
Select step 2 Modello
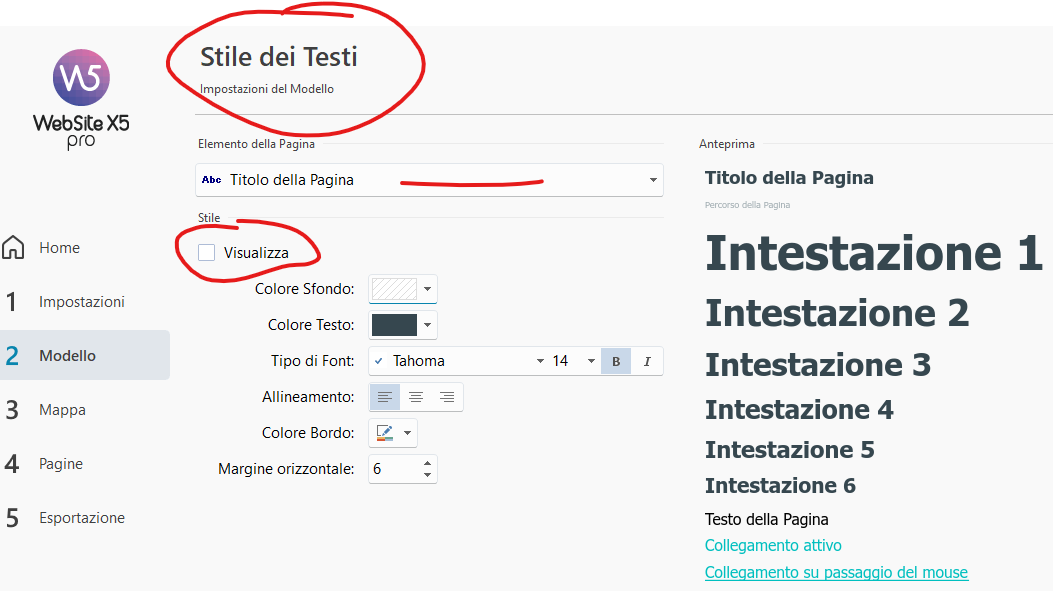coord(85,355)
